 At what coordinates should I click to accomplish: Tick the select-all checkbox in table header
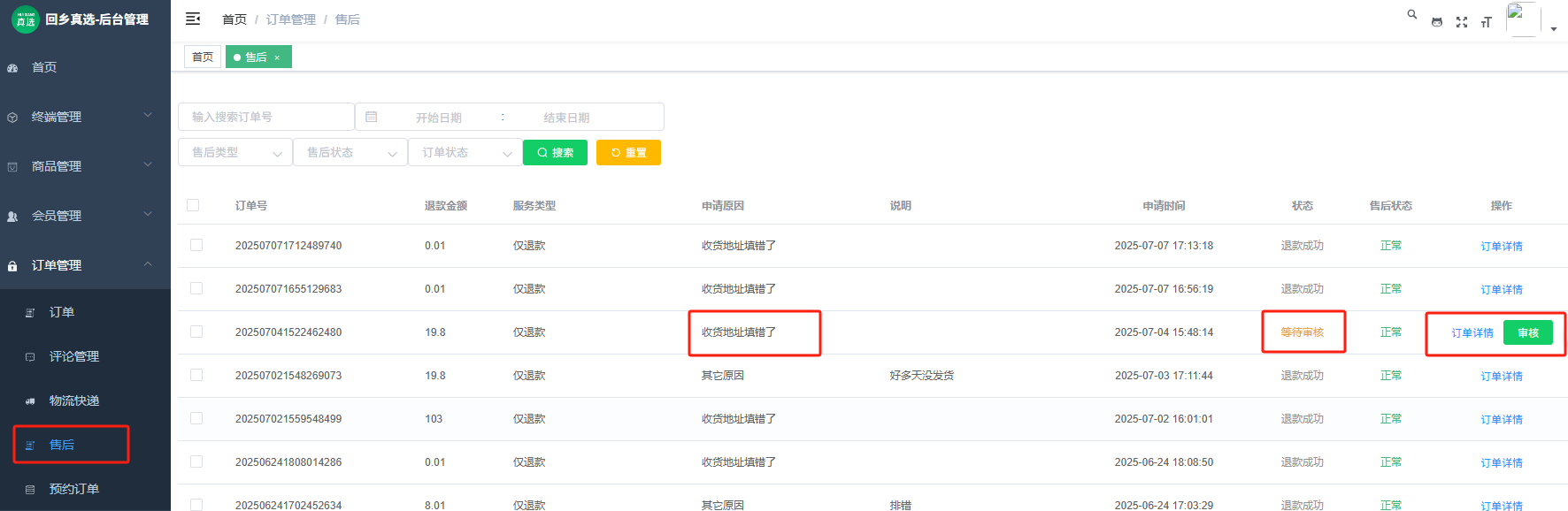(x=193, y=205)
